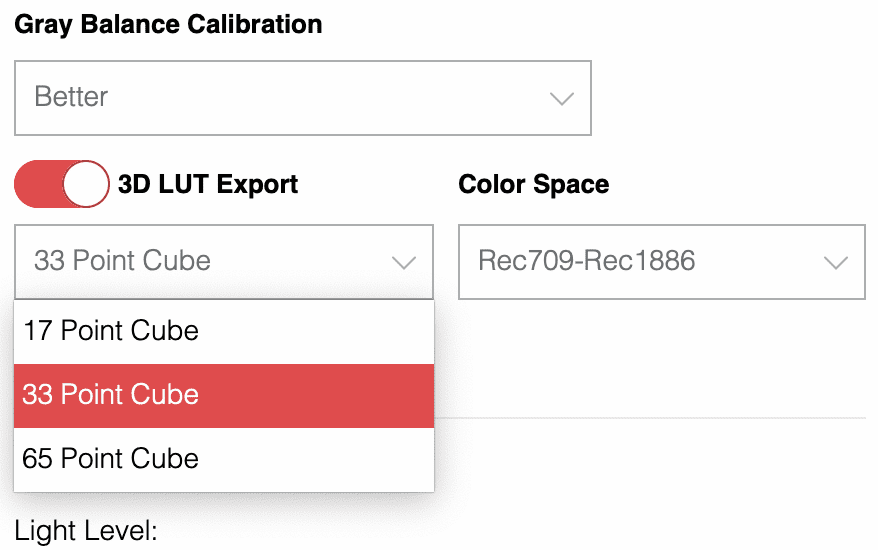Click the 33 Point Cube text in the closed field

[122, 261]
